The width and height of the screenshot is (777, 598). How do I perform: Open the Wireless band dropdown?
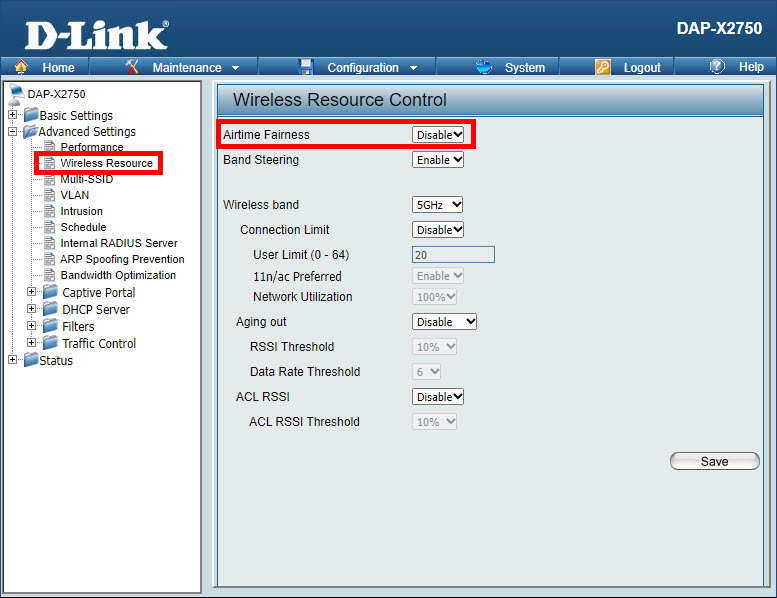click(438, 204)
